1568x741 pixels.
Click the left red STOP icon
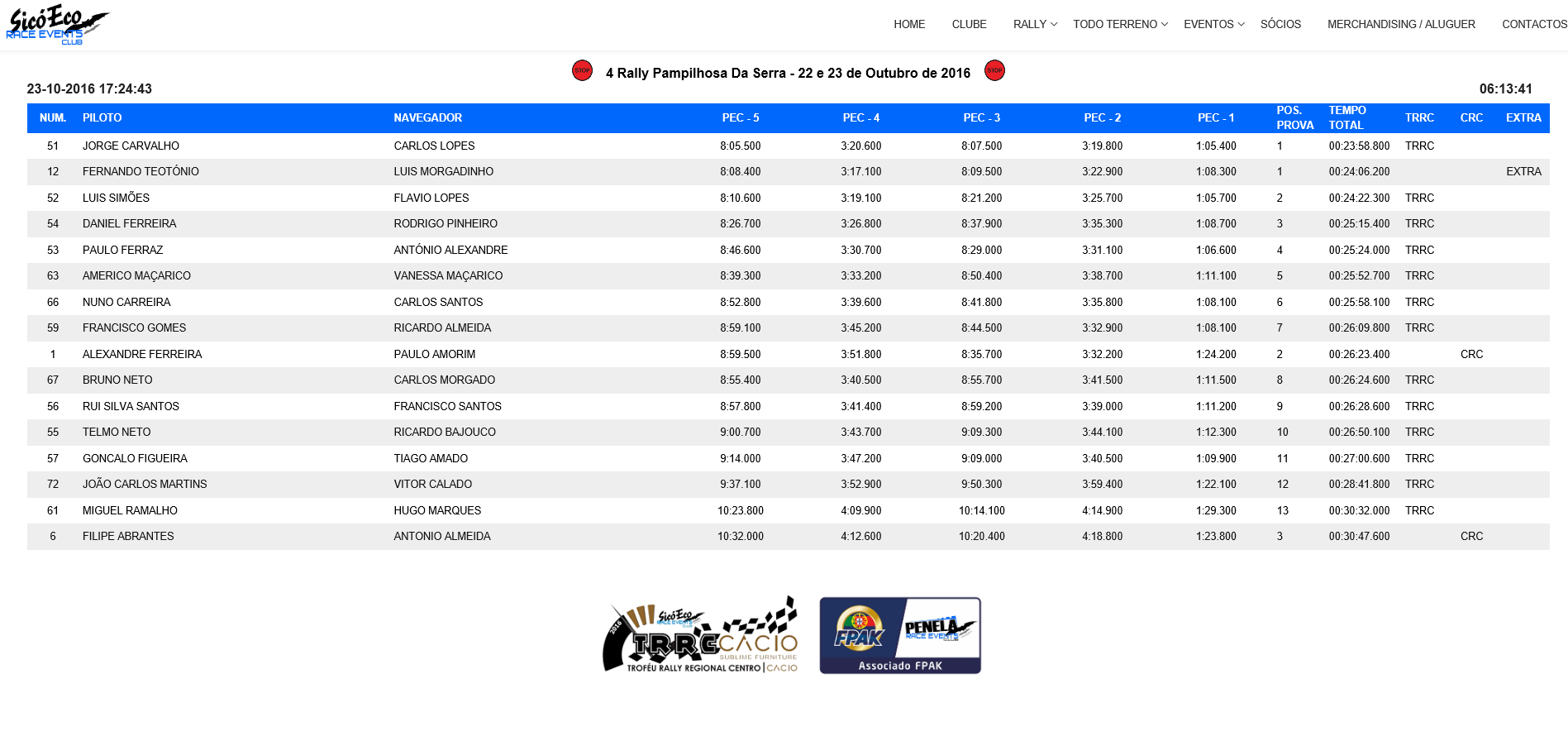coord(582,71)
